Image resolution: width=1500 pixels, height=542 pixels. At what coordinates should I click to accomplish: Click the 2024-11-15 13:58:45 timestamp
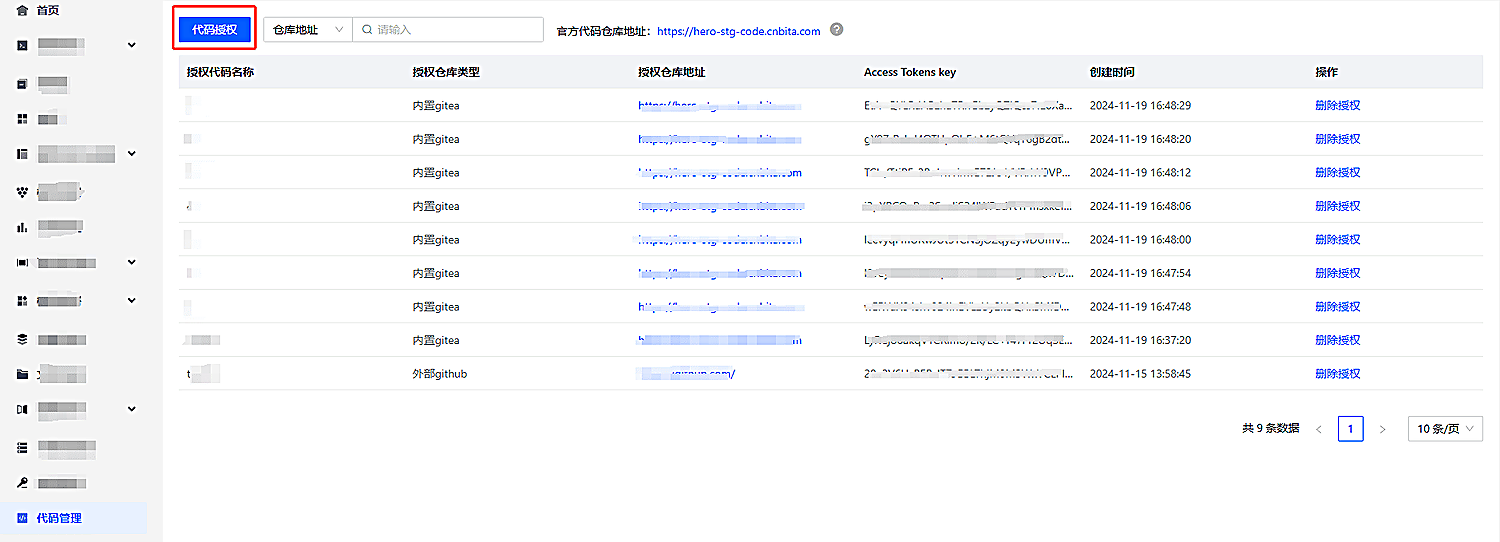click(x=1140, y=374)
